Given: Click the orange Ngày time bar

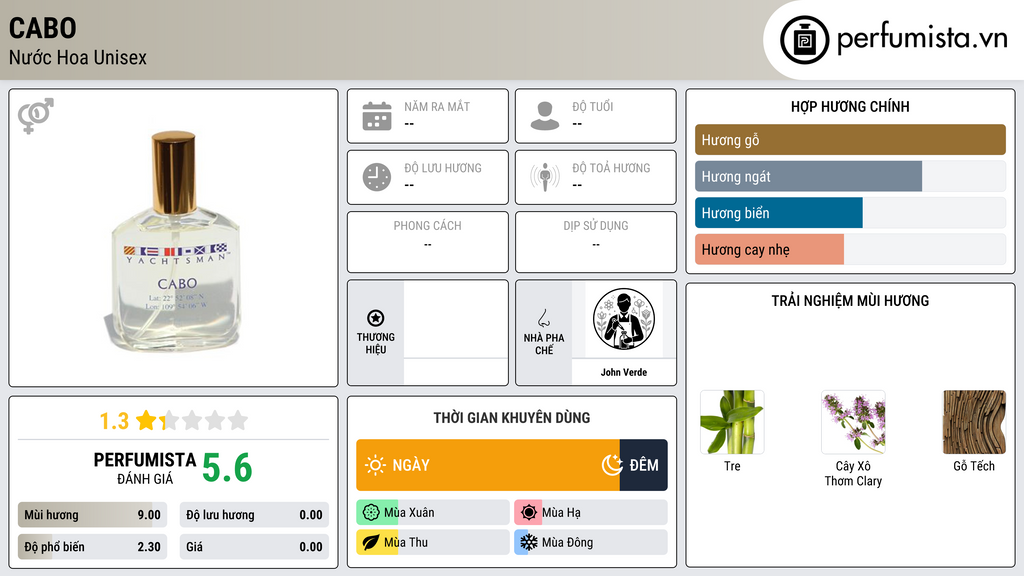Looking at the screenshot, I should [x=488, y=465].
